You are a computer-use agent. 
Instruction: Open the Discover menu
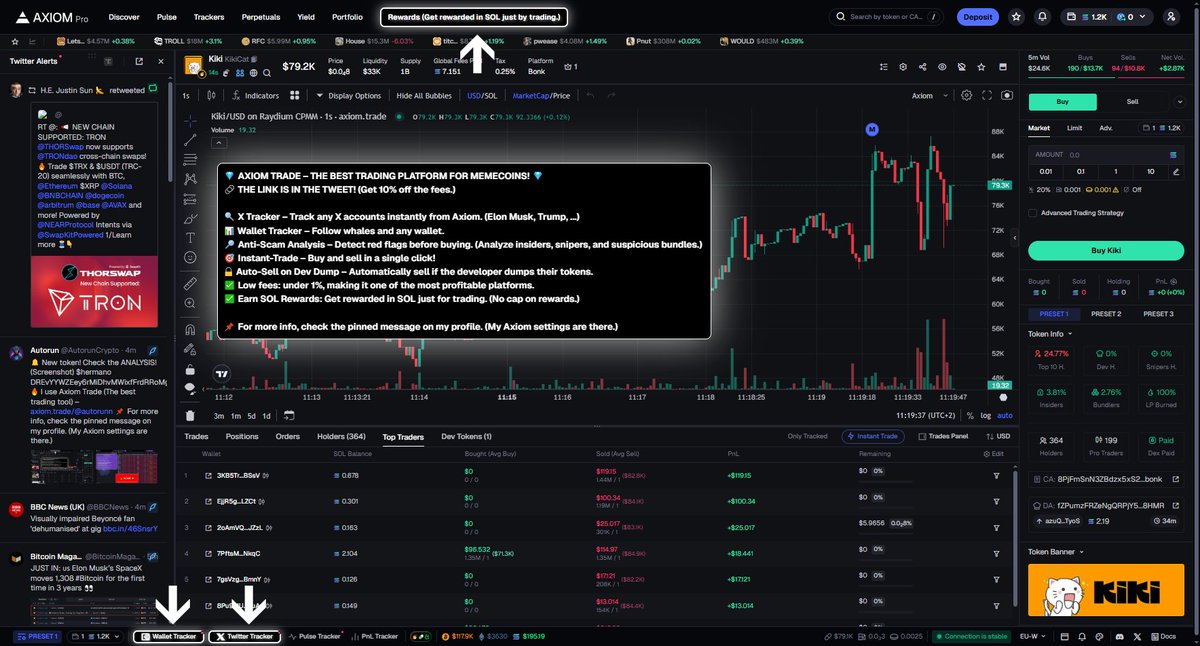tap(124, 17)
